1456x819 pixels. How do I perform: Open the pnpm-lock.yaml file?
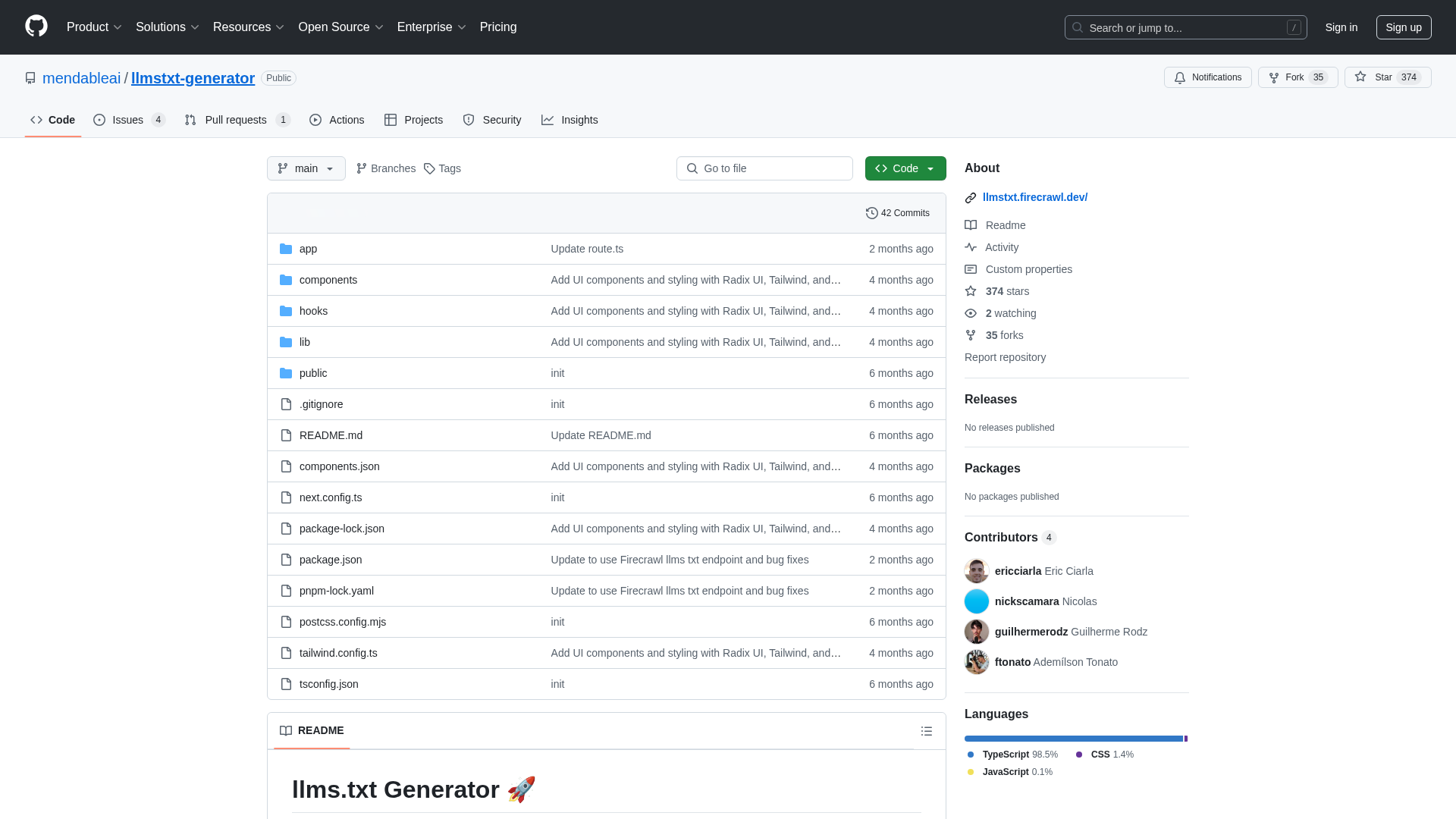click(337, 591)
